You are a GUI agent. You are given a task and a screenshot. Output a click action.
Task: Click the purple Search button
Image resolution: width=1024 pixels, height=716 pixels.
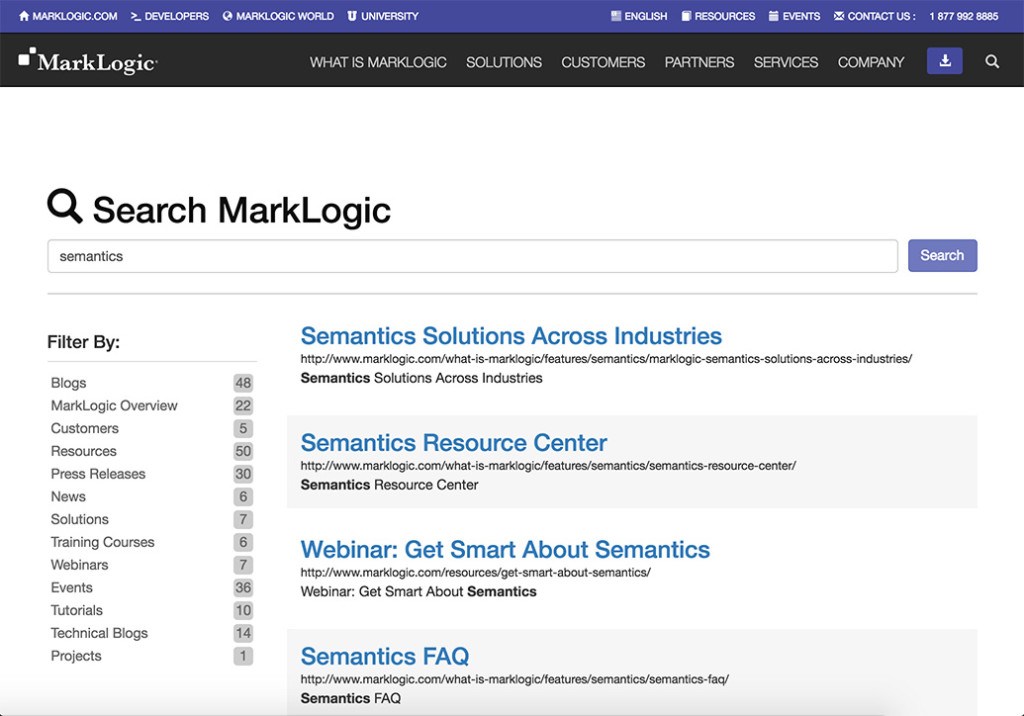coord(942,255)
